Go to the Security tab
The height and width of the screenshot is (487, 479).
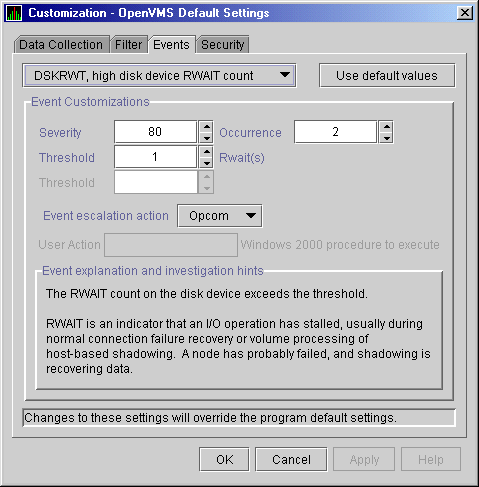223,45
